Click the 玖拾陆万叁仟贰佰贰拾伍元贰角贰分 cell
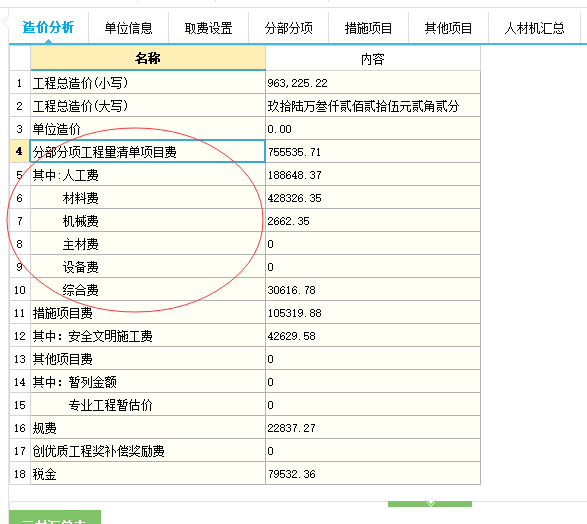Image resolution: width=587 pixels, height=524 pixels. pos(373,106)
